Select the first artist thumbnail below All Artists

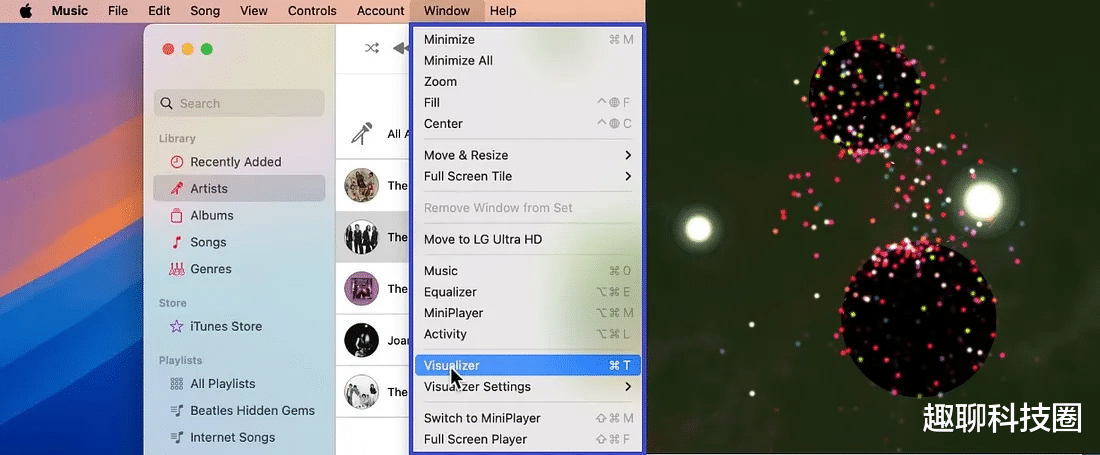(x=361, y=185)
